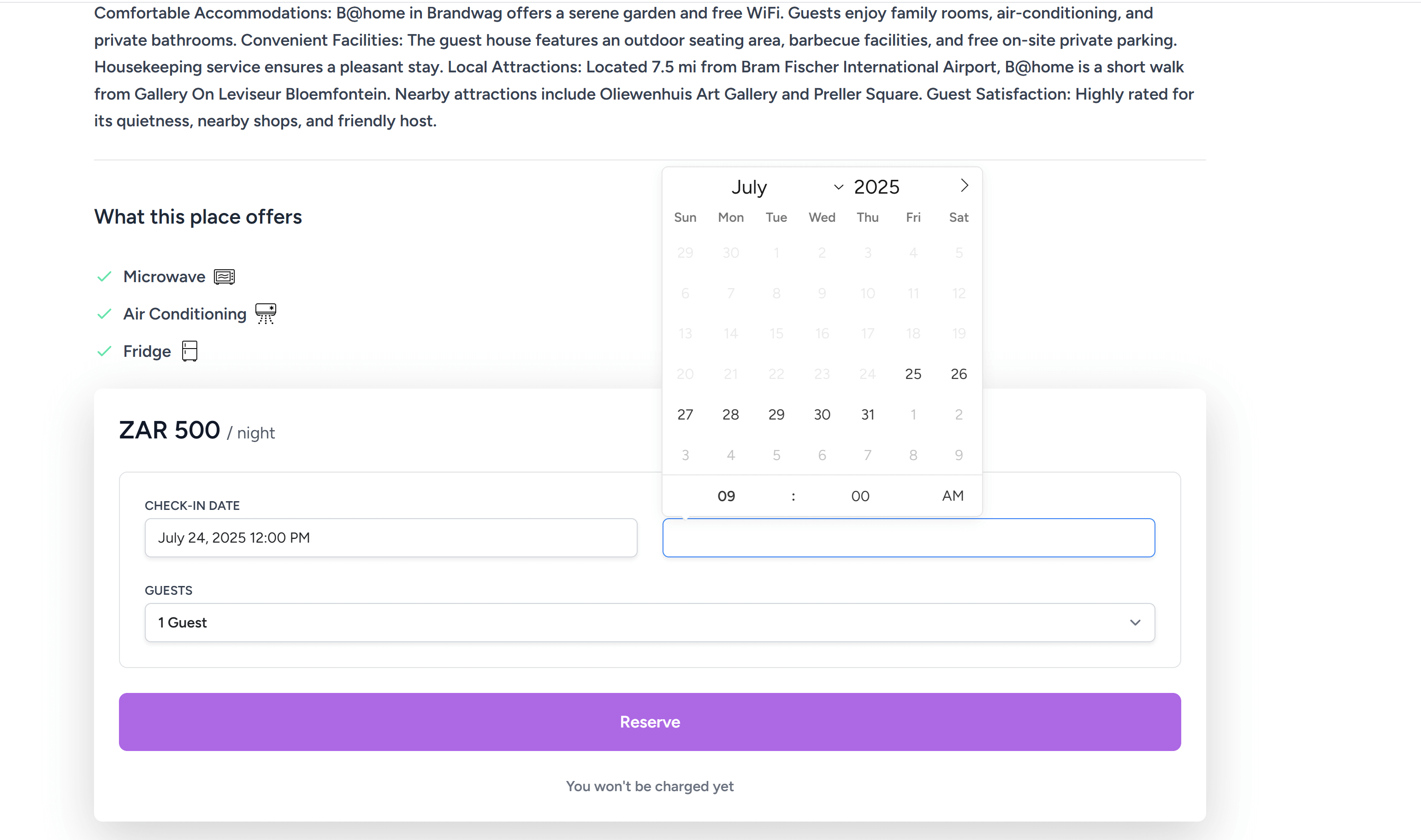
Task: Select July 26 in calendar
Action: click(x=959, y=374)
